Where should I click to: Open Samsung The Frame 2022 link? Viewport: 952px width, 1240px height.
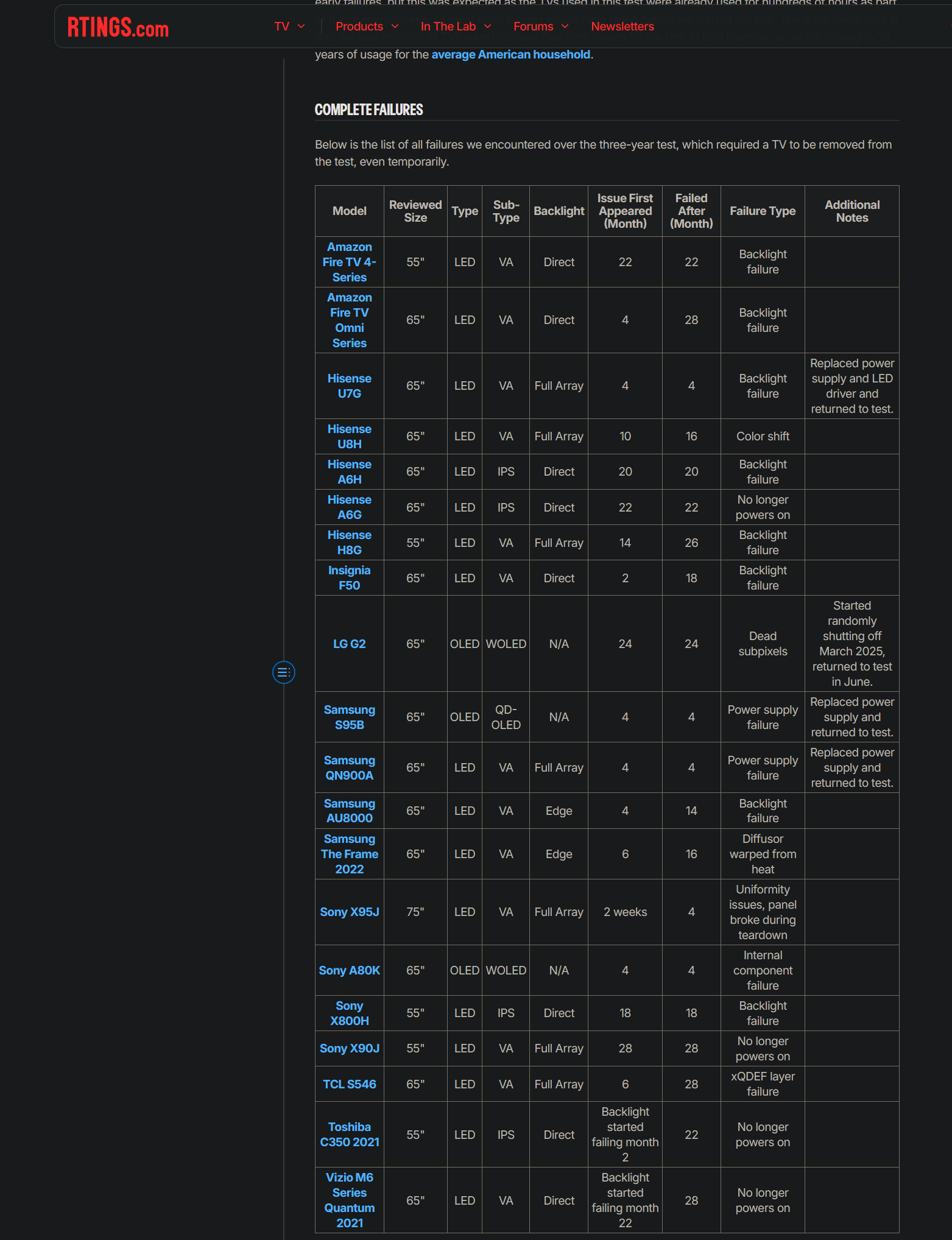[x=350, y=854]
